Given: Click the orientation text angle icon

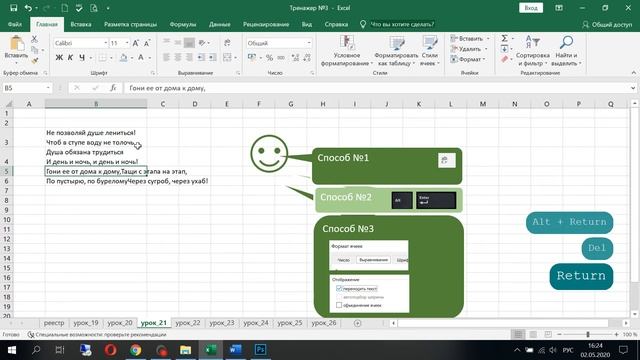Looking at the screenshot, I should (x=202, y=43).
